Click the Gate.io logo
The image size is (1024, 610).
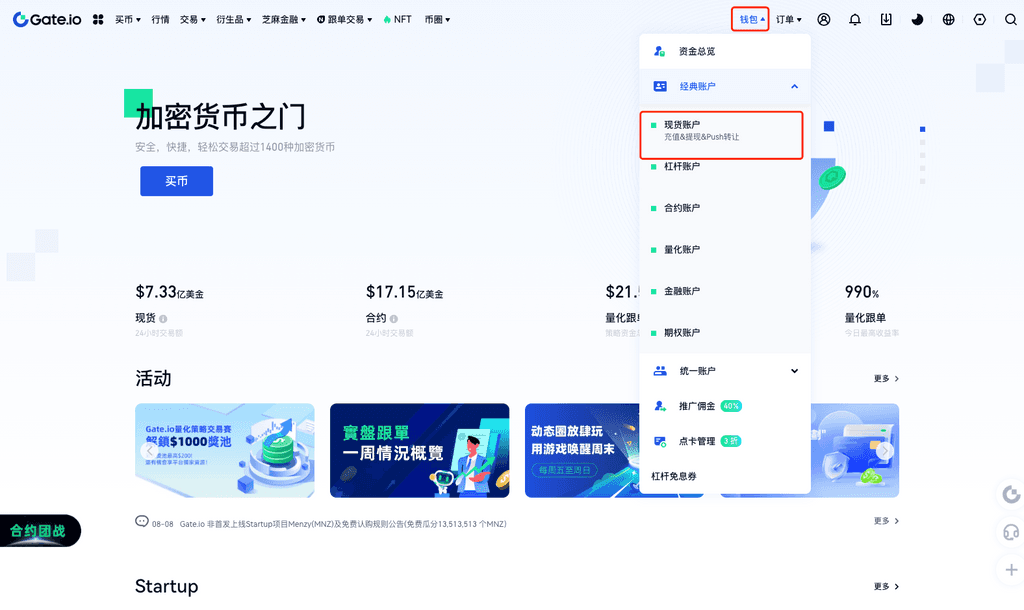[47, 19]
